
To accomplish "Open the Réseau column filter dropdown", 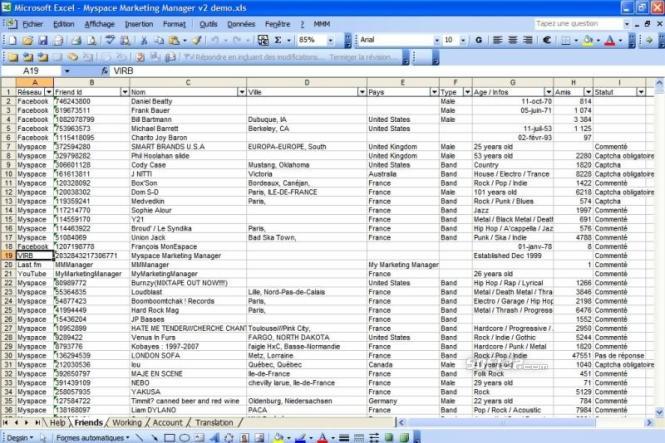I will coord(49,92).
